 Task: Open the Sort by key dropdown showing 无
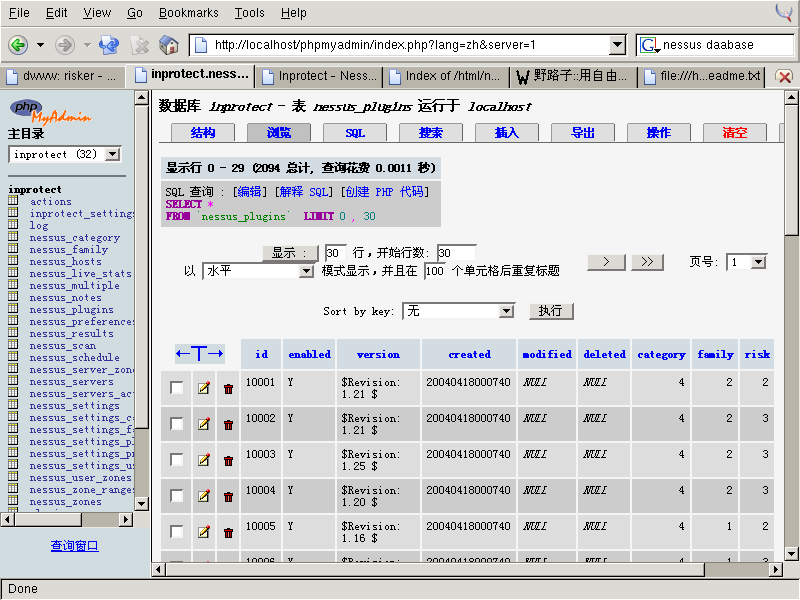(459, 311)
